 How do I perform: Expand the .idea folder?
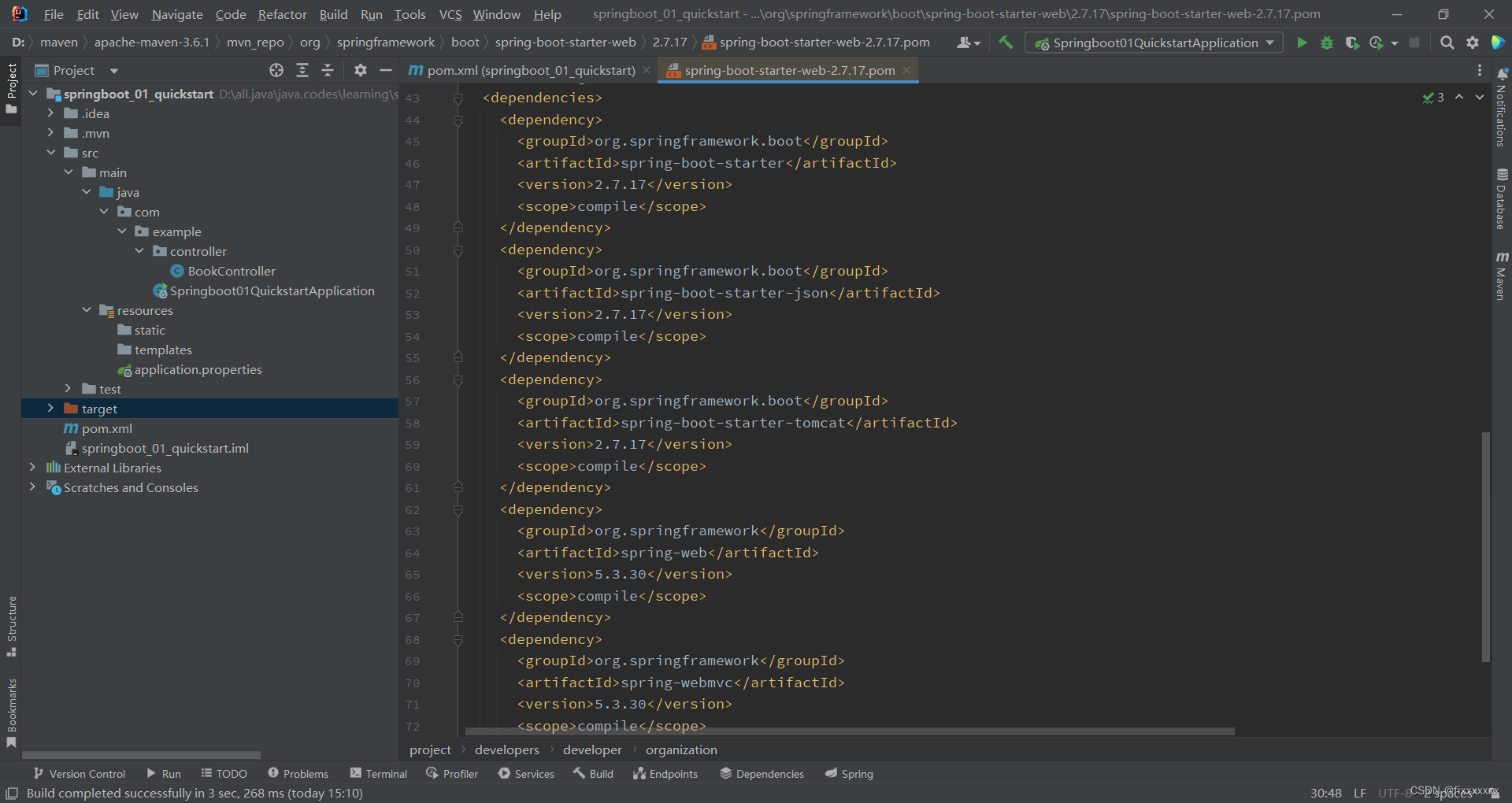(50, 113)
